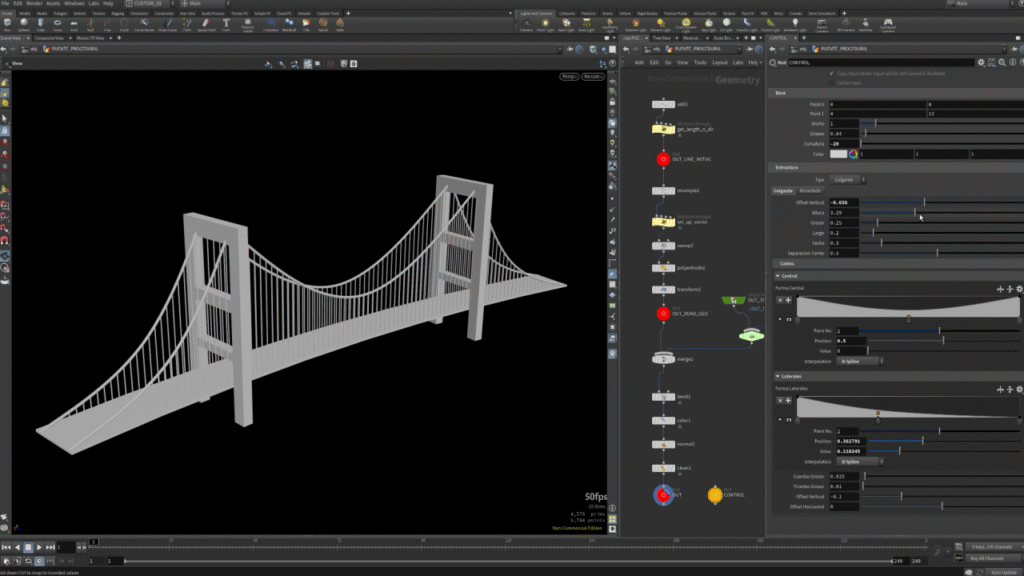1024x576 pixels.
Task: Switch to the Atirantado tab
Action: click(810, 190)
